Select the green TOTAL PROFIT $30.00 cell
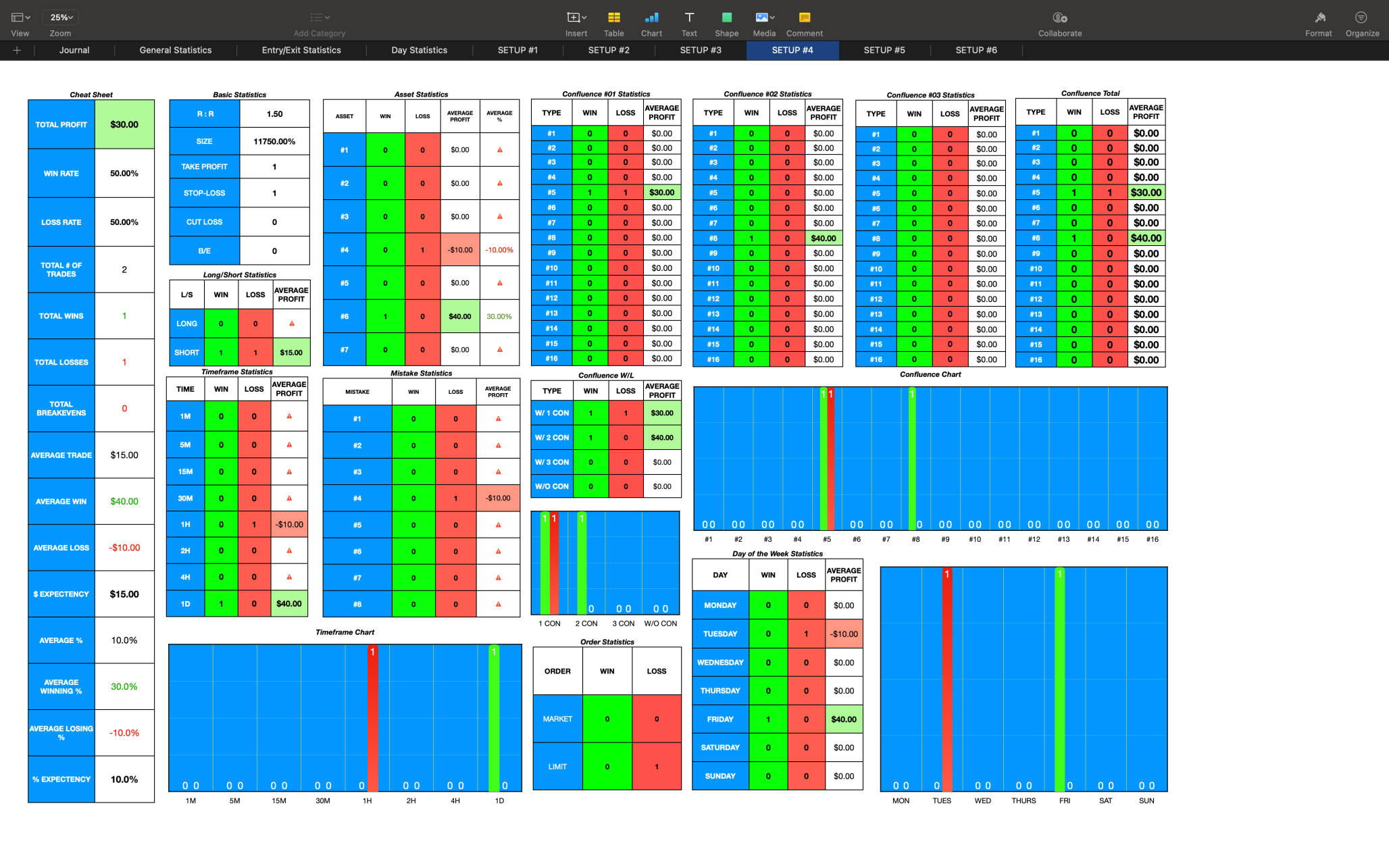 (124, 124)
